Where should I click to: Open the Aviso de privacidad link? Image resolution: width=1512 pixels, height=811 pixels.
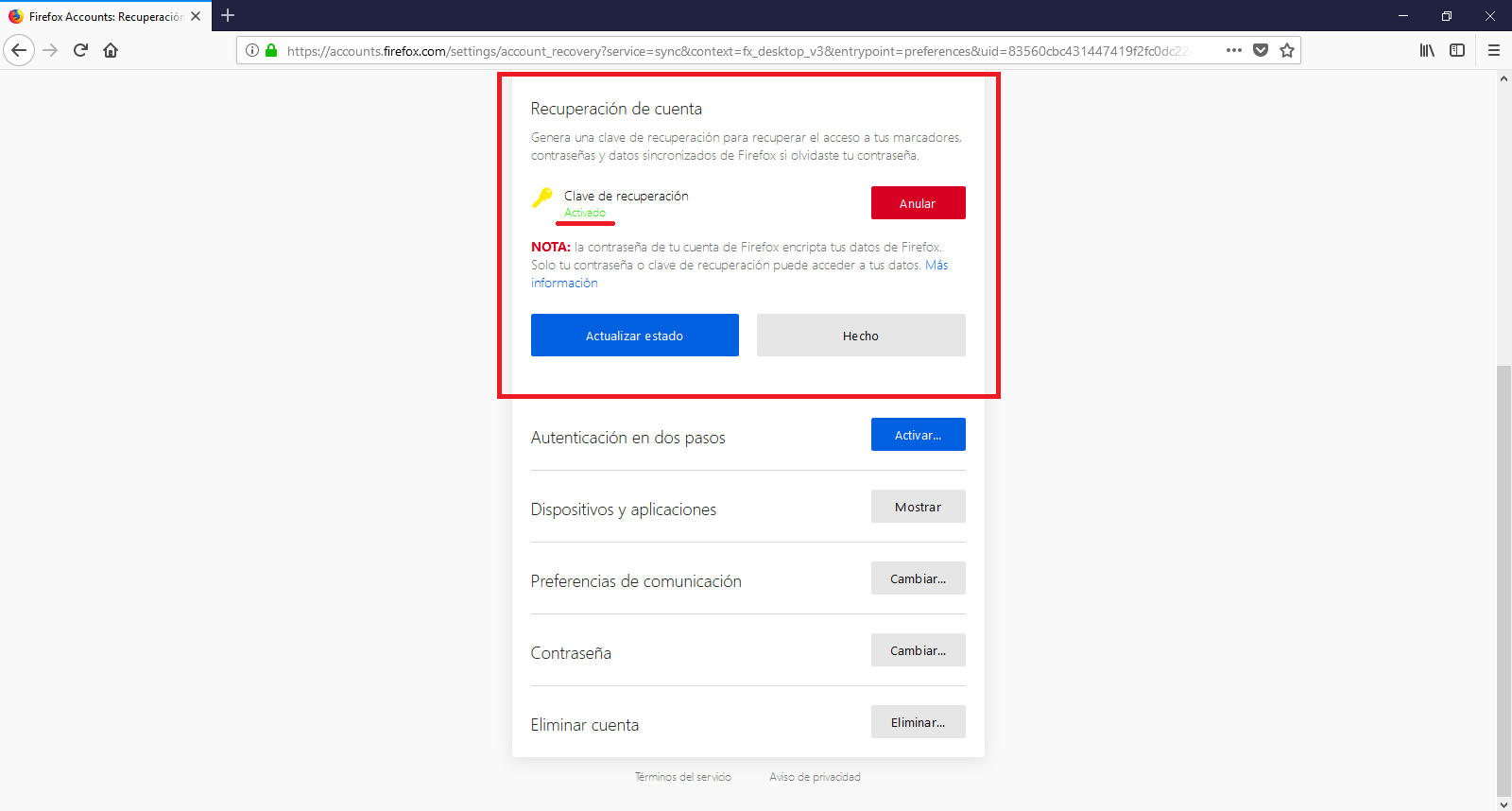(815, 777)
